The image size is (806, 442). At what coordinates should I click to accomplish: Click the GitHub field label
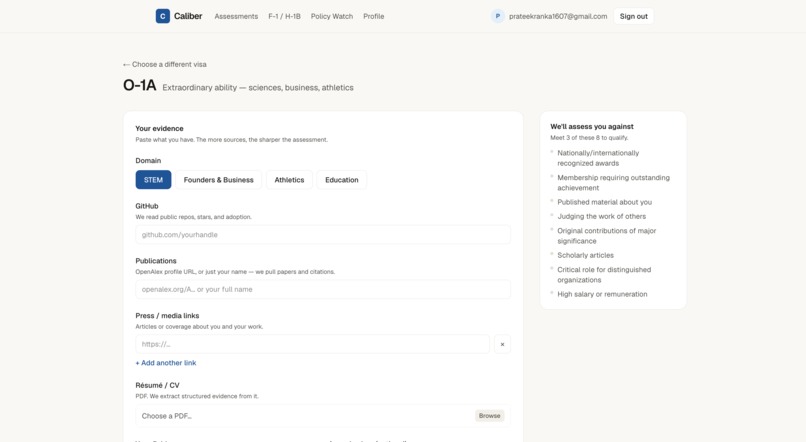point(147,206)
